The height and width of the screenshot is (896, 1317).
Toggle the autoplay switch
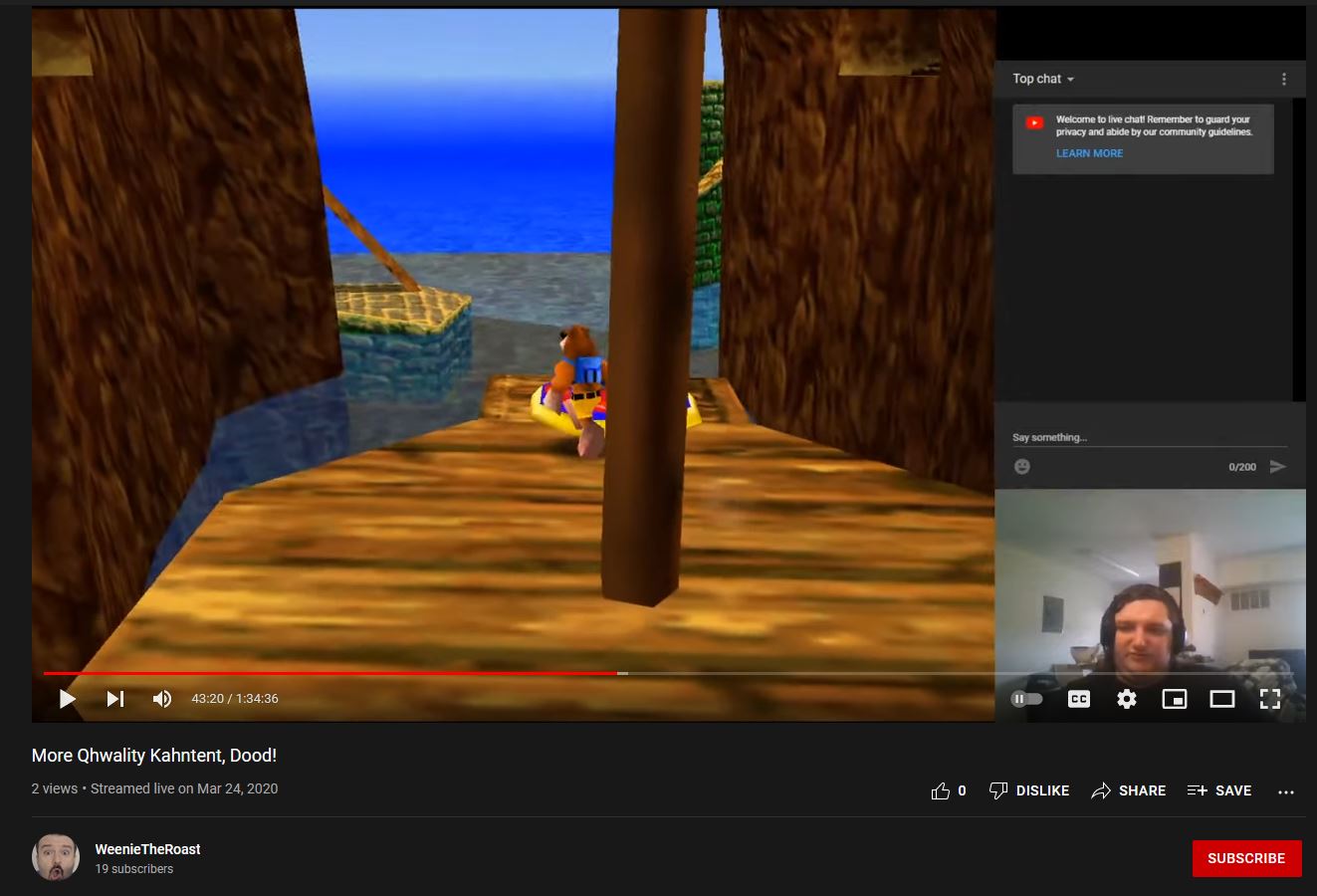pyautogui.click(x=1026, y=699)
